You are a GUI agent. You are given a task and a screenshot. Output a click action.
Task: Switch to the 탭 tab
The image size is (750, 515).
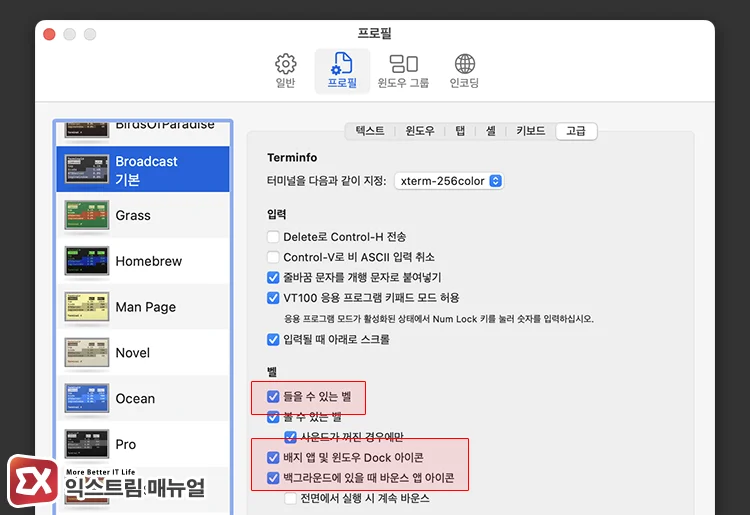(460, 131)
